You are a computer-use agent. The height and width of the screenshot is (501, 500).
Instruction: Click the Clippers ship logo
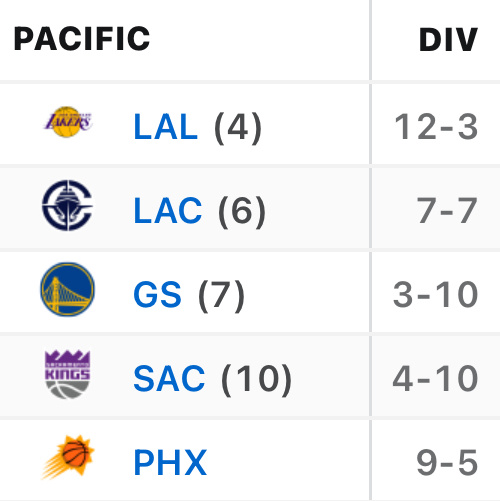[x=68, y=205]
